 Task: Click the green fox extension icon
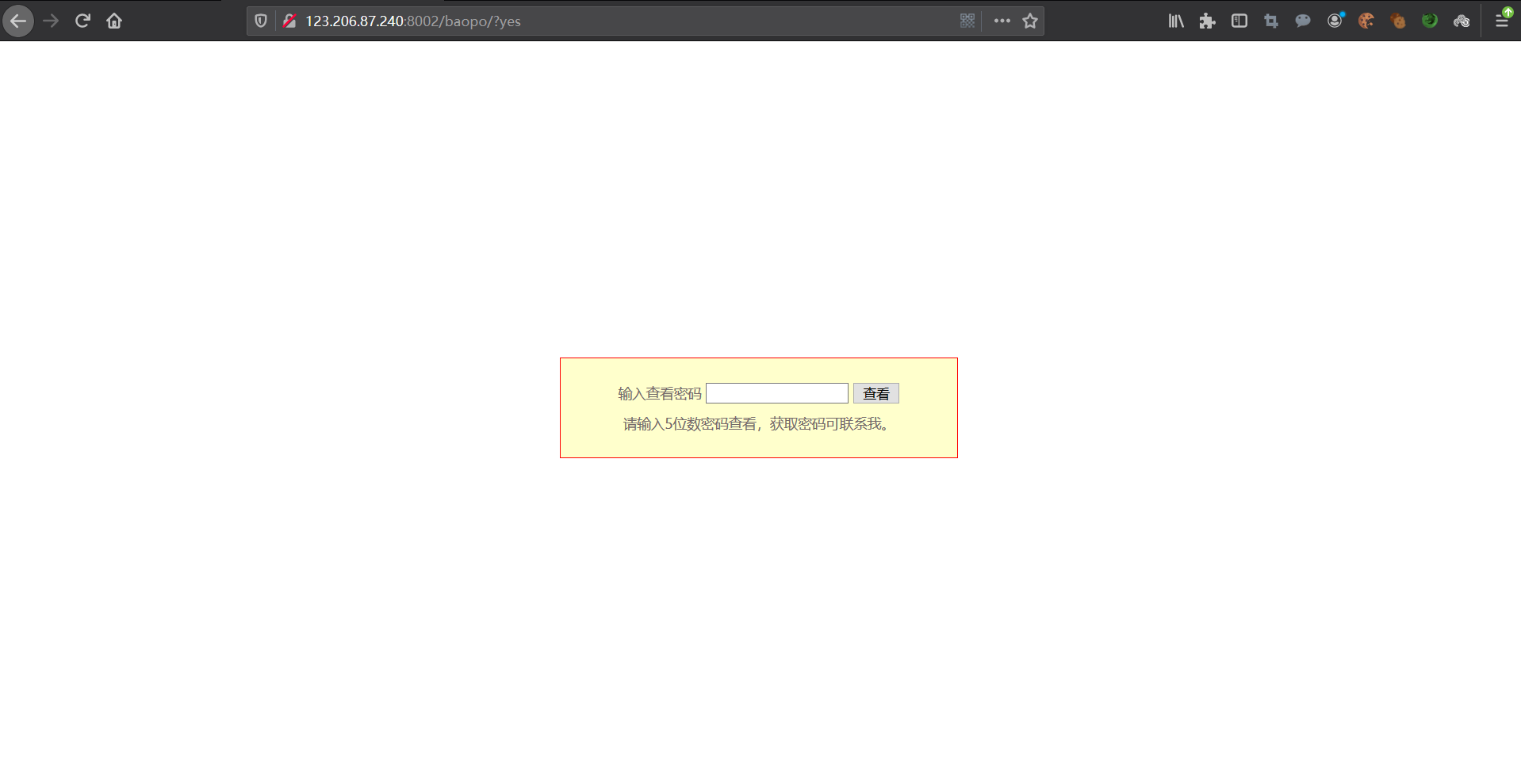click(1431, 21)
